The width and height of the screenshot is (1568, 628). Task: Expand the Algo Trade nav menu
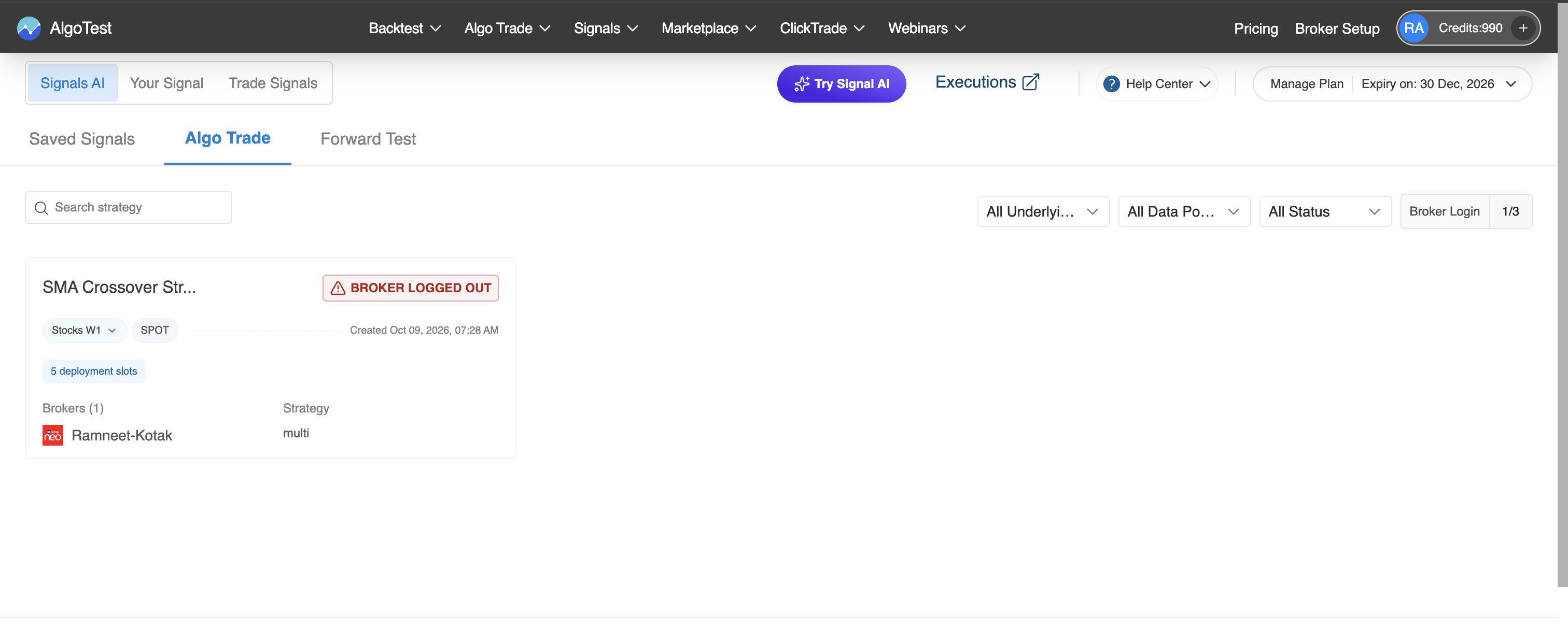tap(507, 28)
